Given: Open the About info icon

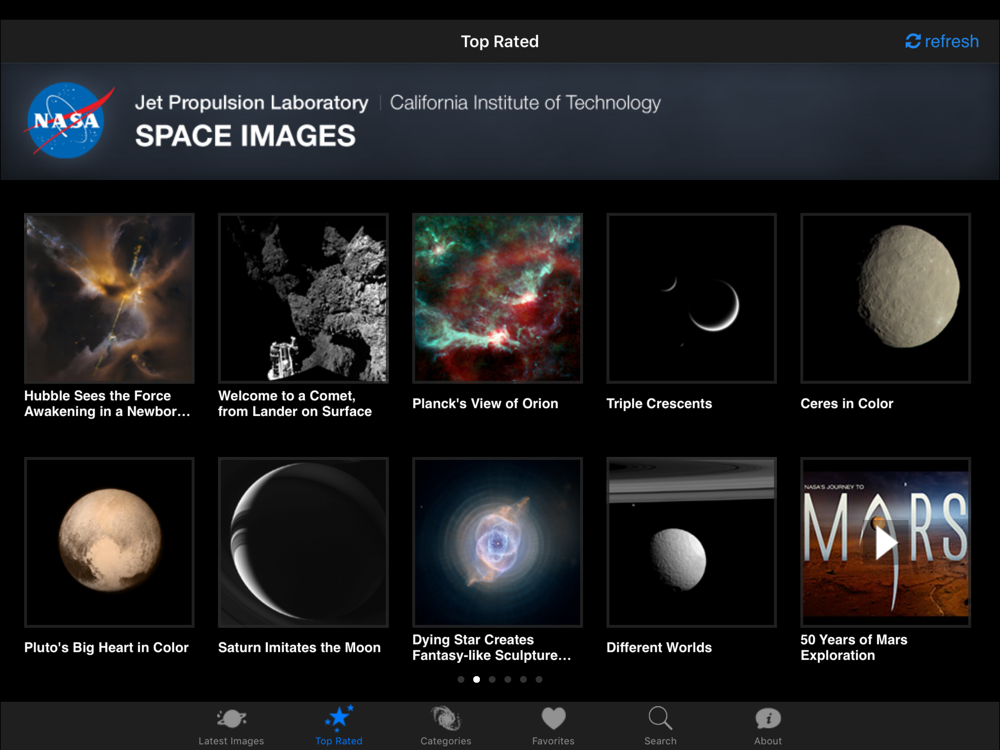Looking at the screenshot, I should click(x=768, y=719).
